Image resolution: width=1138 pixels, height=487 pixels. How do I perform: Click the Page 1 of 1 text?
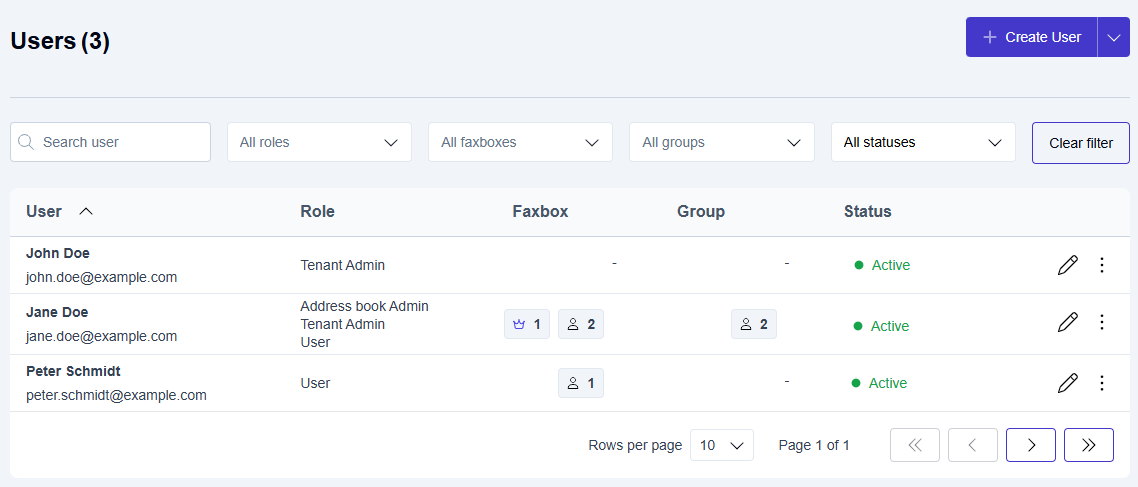tap(814, 445)
